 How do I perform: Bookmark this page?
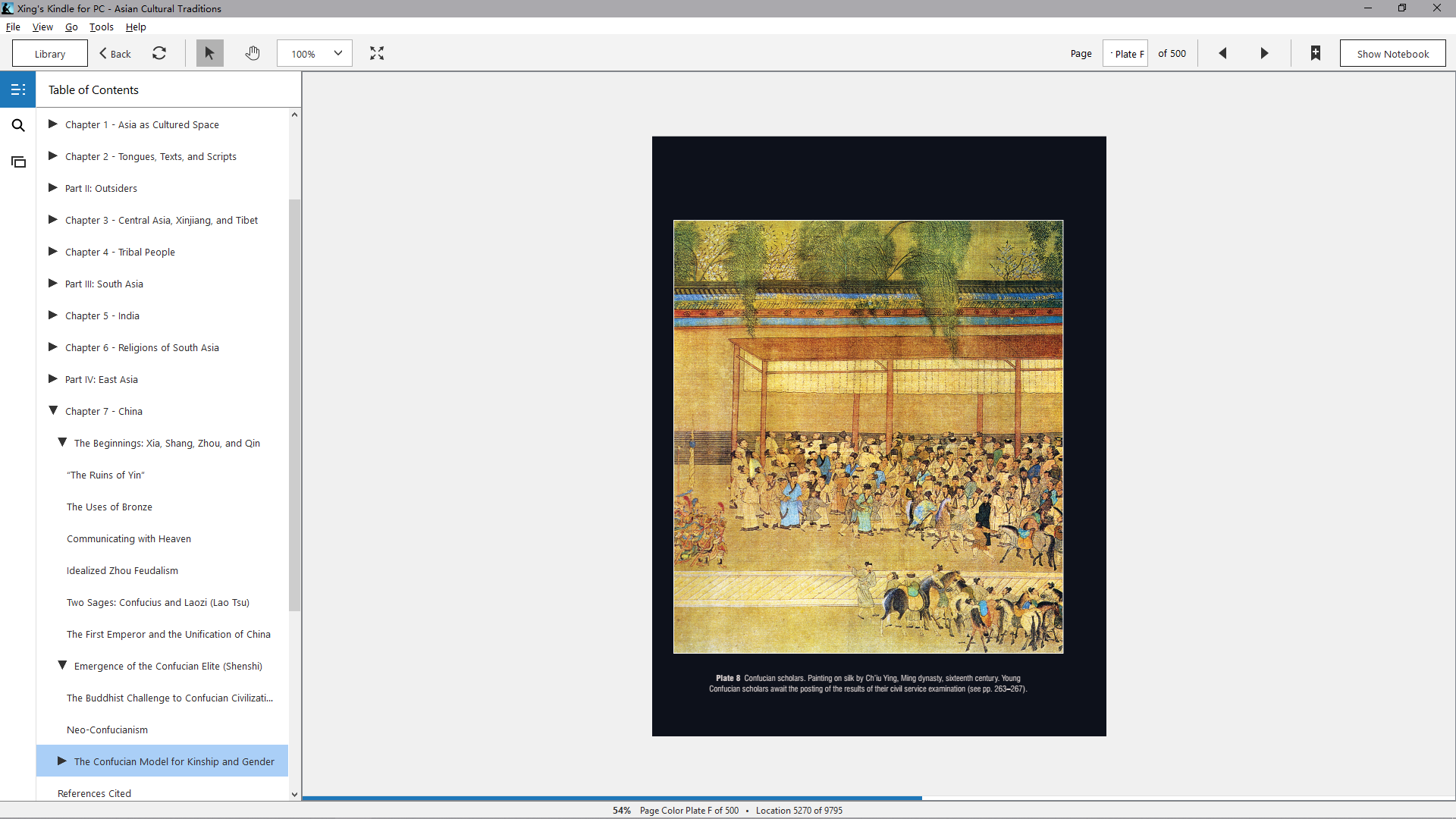pos(1316,53)
